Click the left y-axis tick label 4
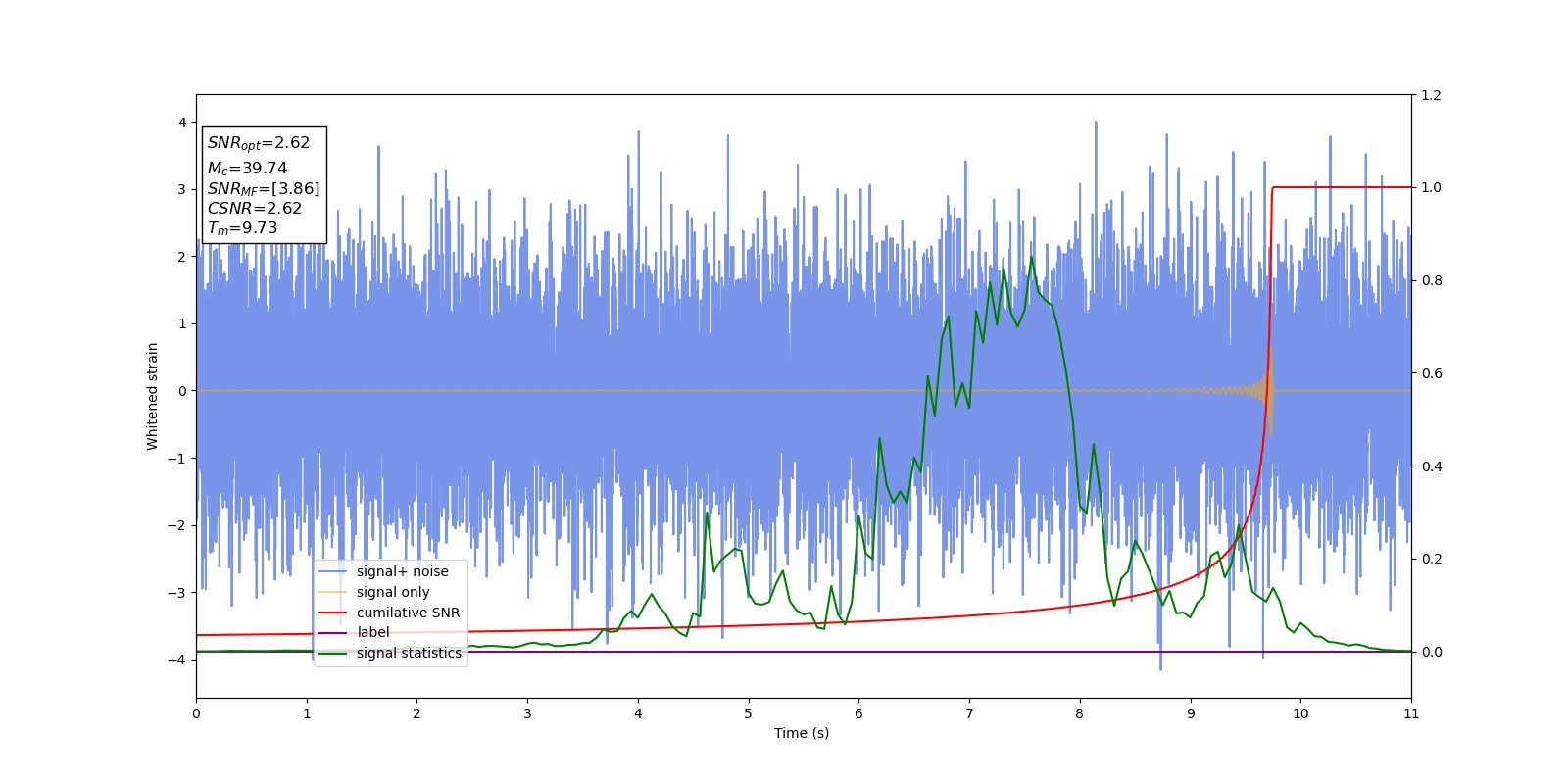Image resolution: width=1568 pixels, height=784 pixels. [182, 122]
